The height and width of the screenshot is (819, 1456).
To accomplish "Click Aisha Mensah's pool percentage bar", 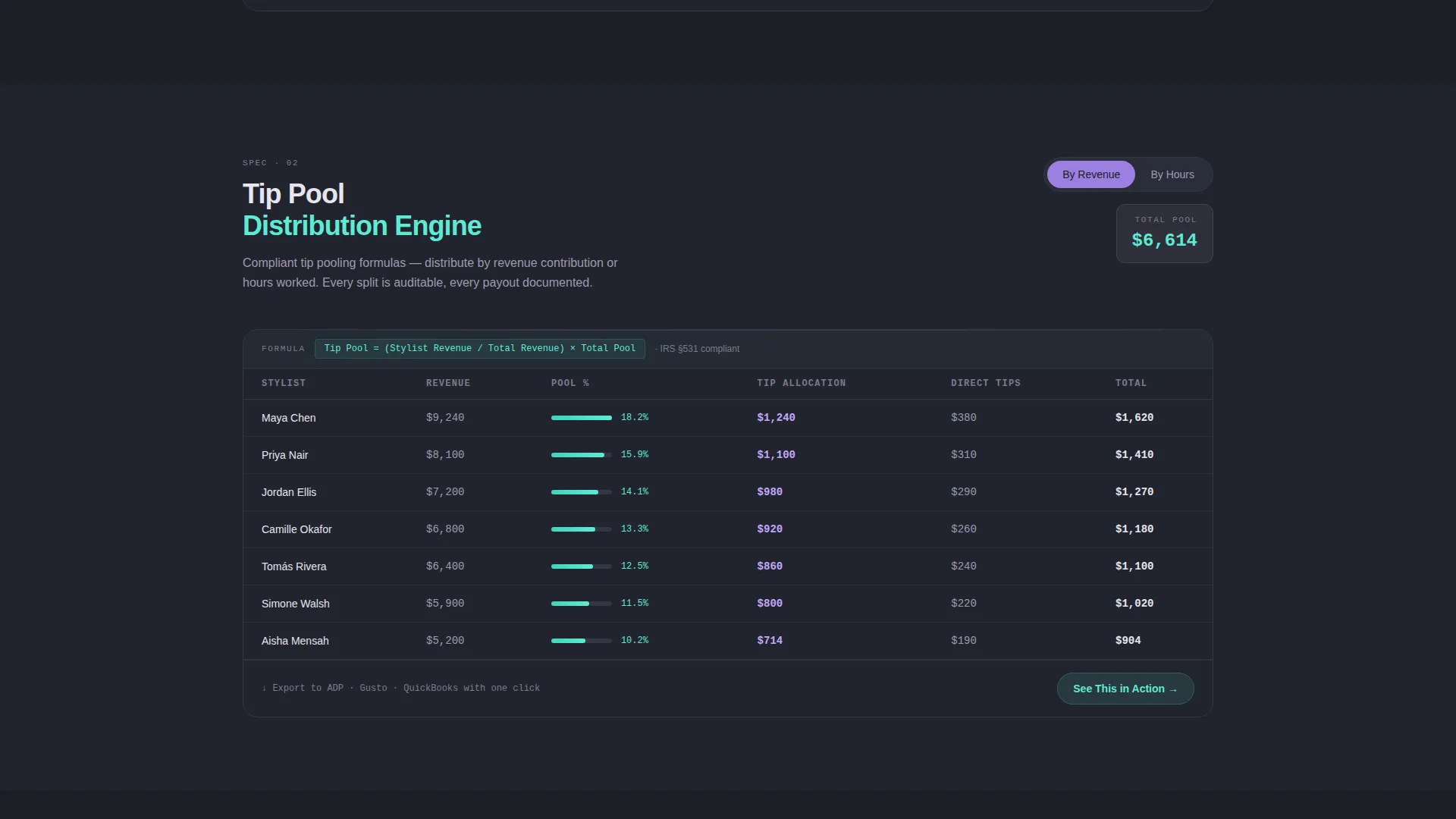I will pos(581,641).
